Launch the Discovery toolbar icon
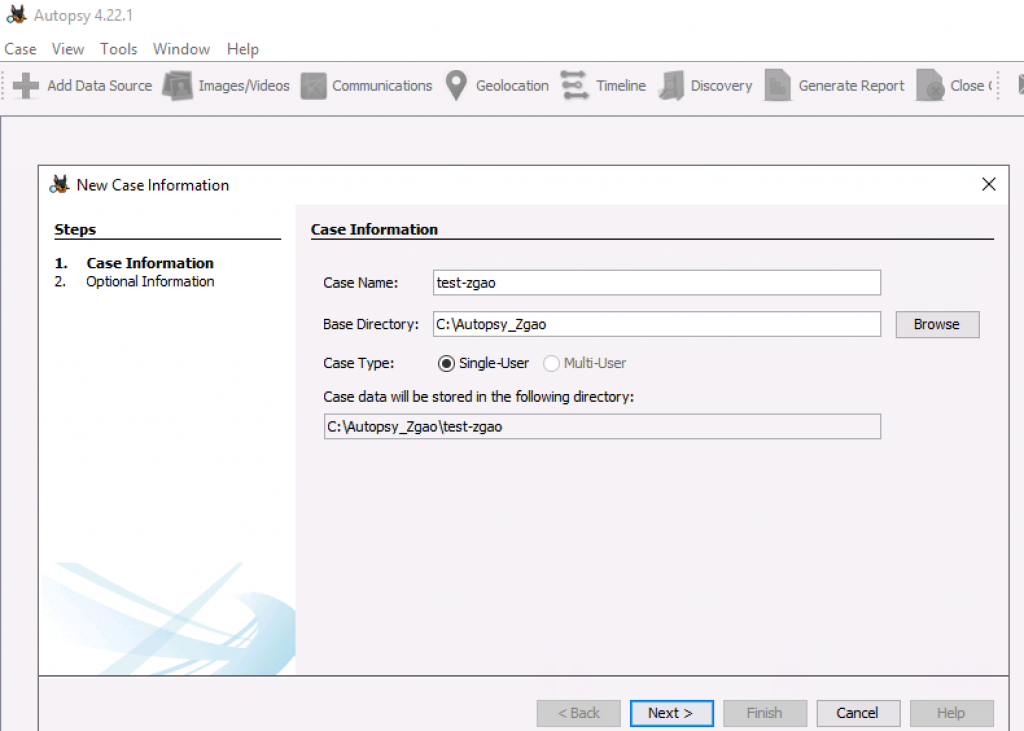 [x=672, y=86]
